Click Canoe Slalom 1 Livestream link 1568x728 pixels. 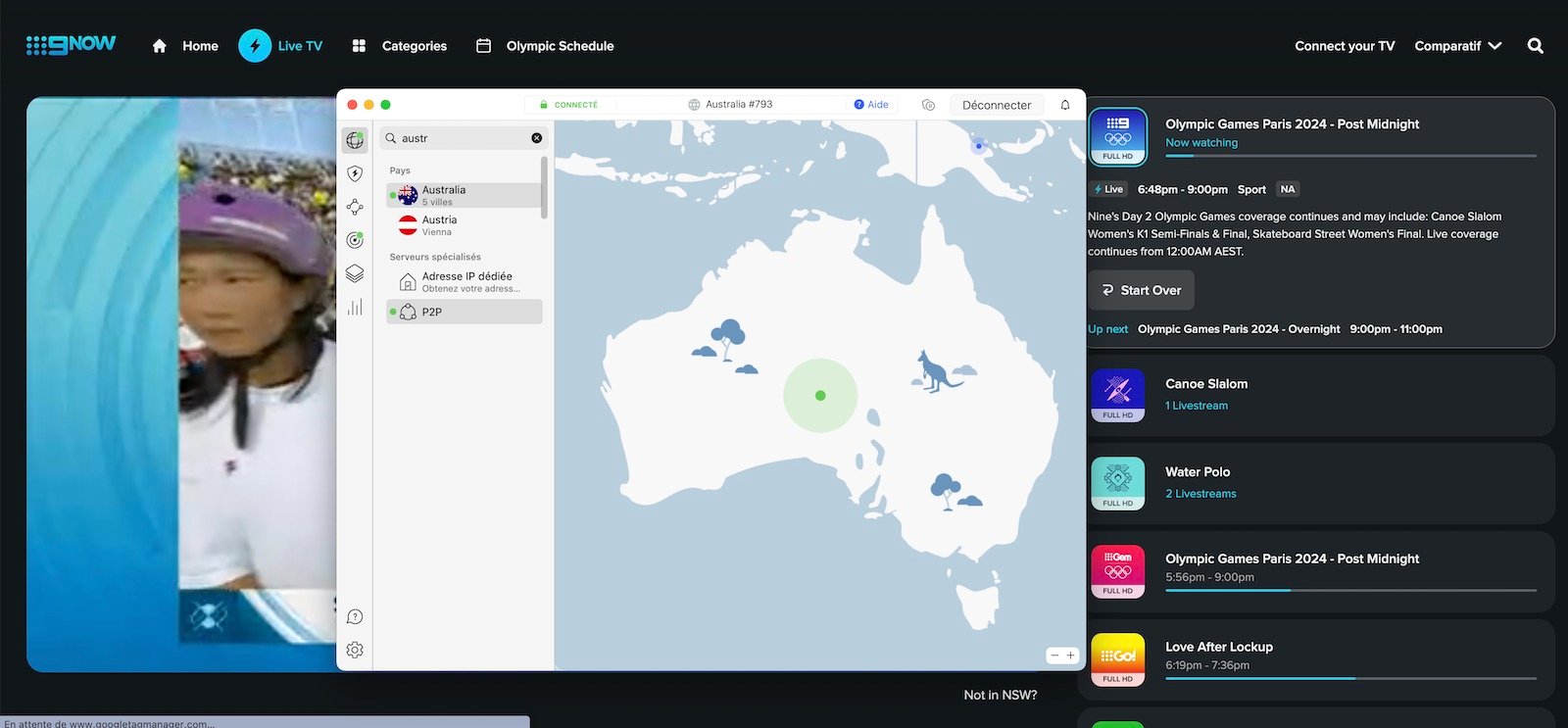tap(1197, 406)
